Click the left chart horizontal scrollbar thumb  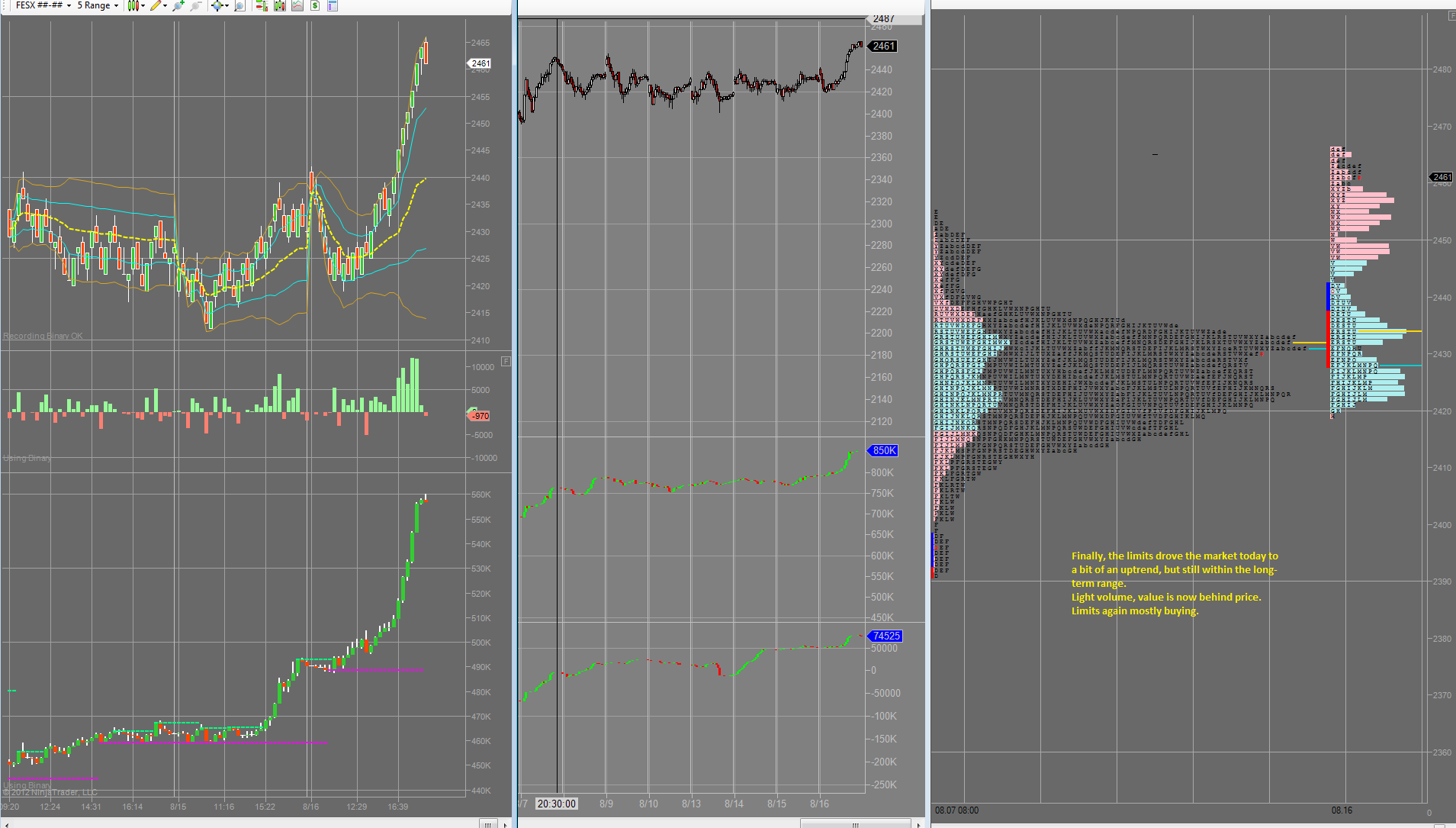488,824
